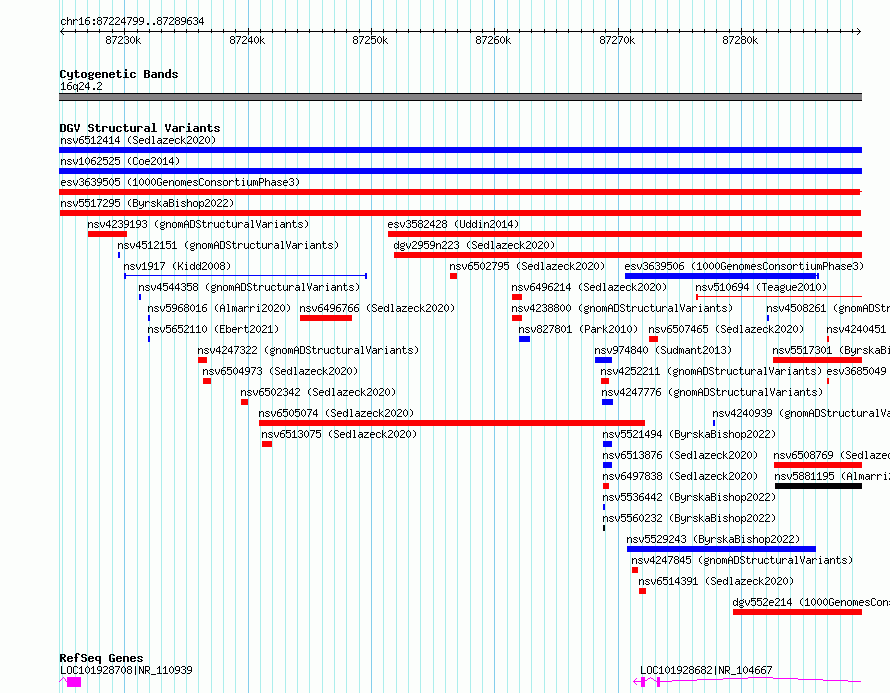Click the nsv4247322 gnomAD variant label
Viewport: 890px width, 693px height.
coord(308,350)
